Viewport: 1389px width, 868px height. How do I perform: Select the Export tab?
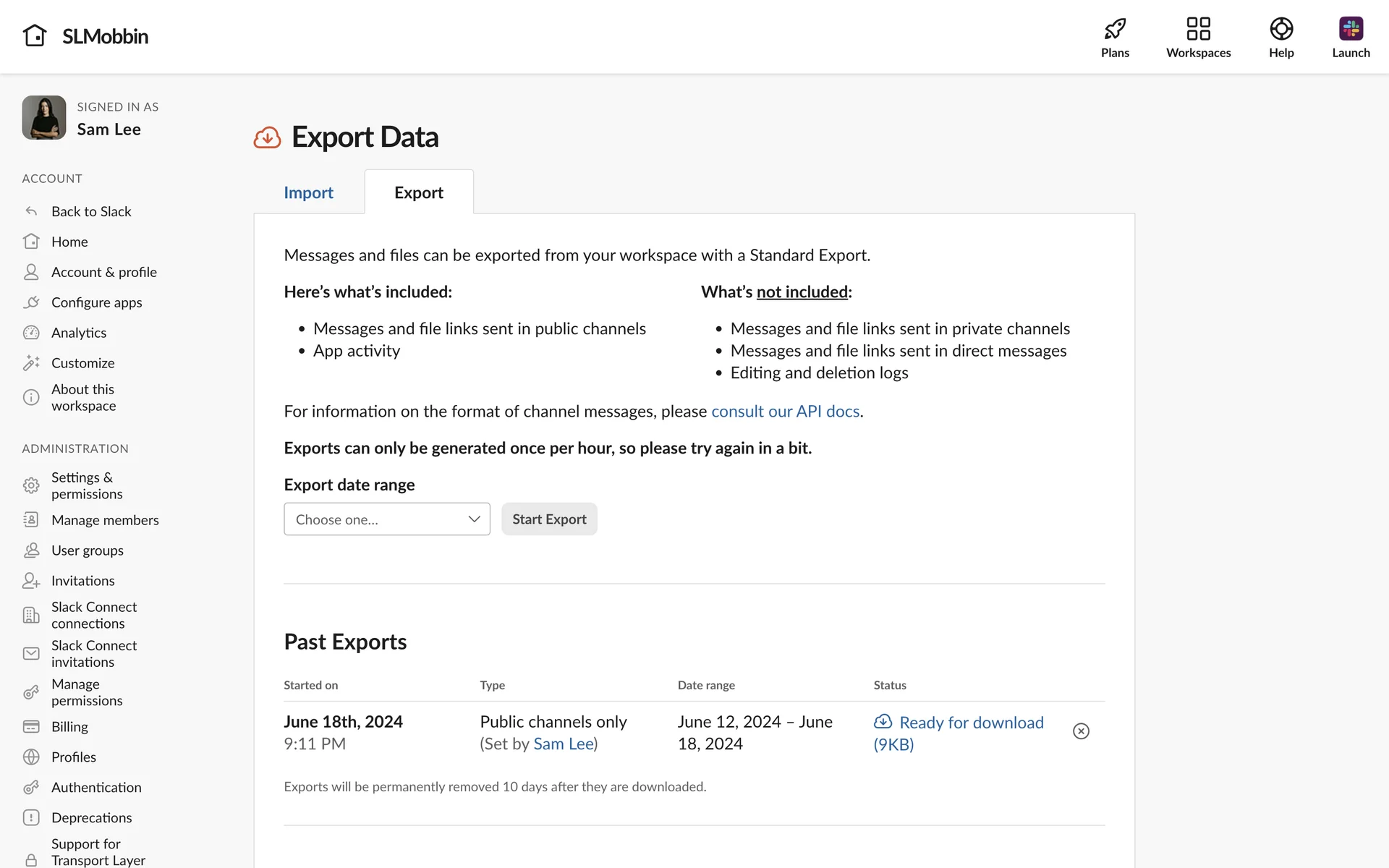(x=419, y=192)
